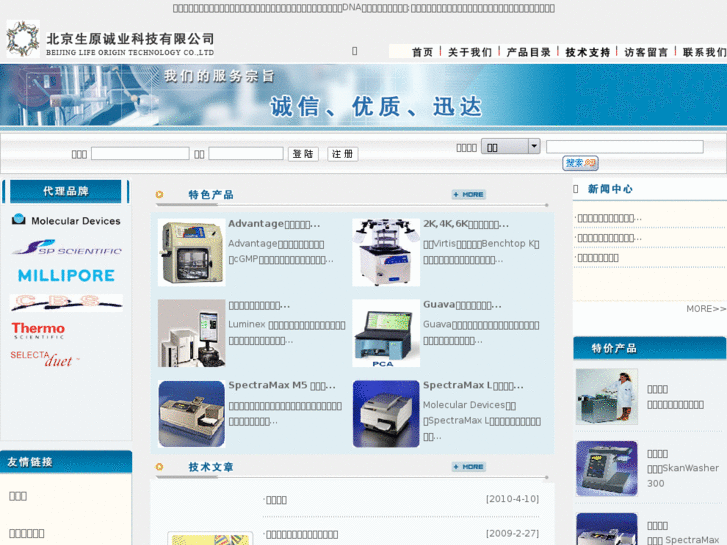Open the SpectraMax L product thumbnail
Viewport: 727px width, 545px height.
tap(386, 414)
